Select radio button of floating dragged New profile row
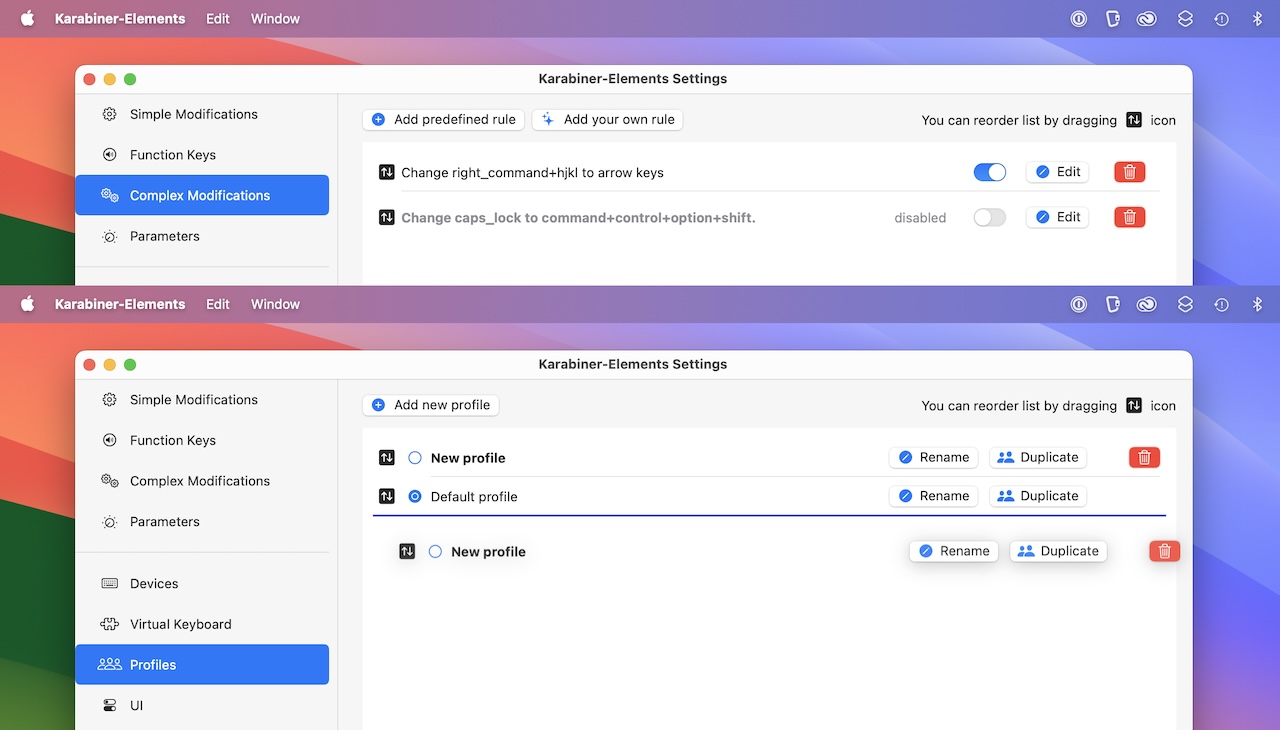This screenshot has height=730, width=1280. pos(435,551)
